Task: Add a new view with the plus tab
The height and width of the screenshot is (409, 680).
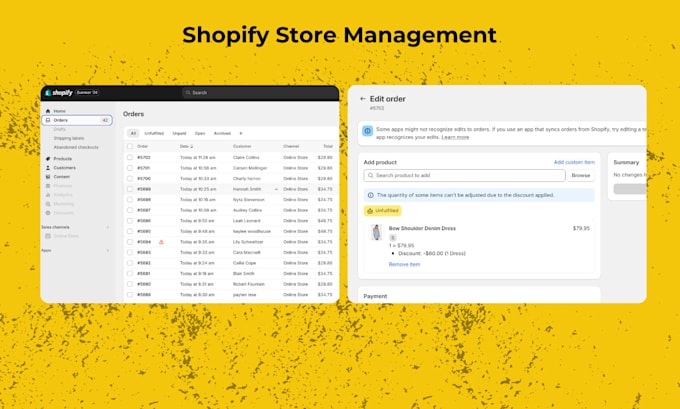Action: coord(241,134)
